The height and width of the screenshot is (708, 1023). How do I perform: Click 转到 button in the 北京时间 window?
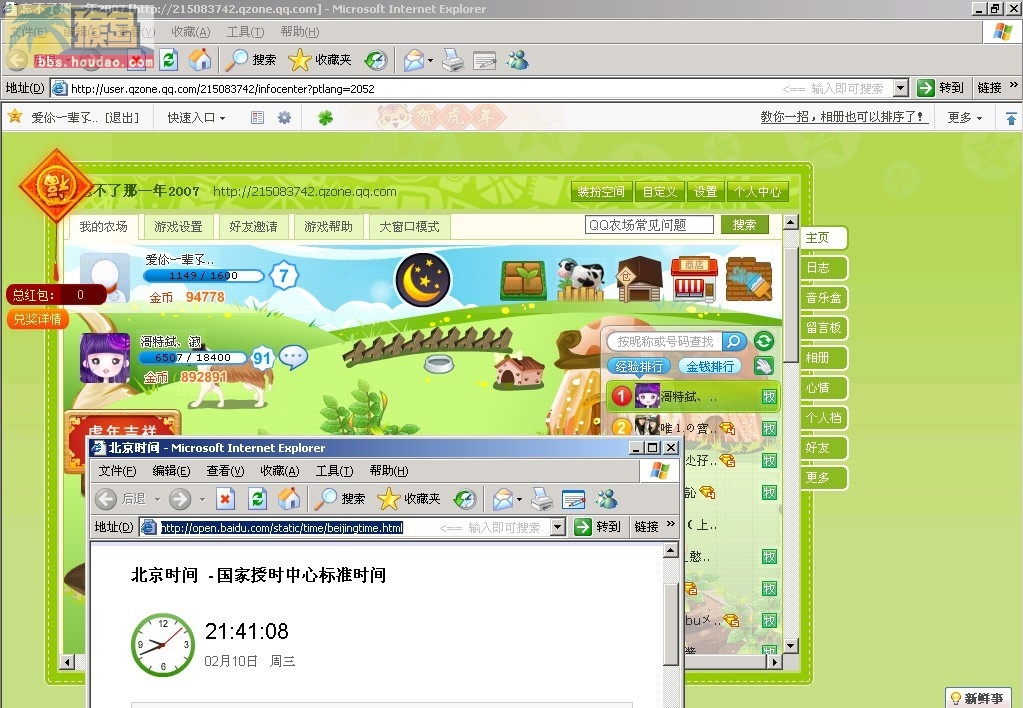598,527
